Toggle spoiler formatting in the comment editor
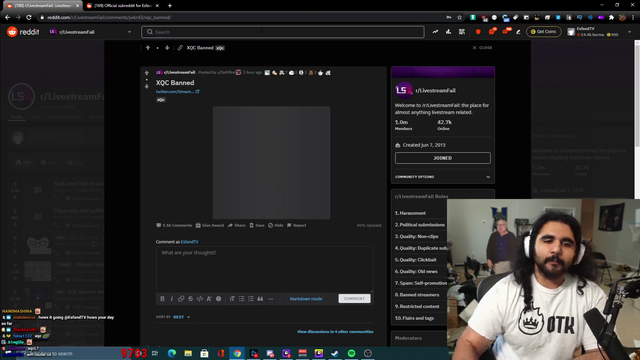Viewport: 640px width, 360px height. [x=218, y=299]
